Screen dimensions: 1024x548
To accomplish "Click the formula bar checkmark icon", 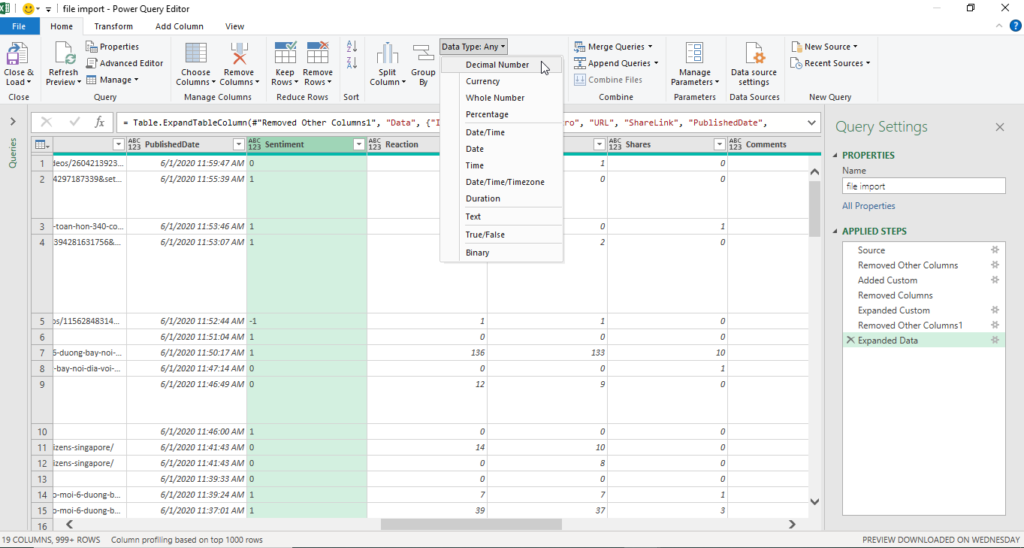I will [x=74, y=122].
